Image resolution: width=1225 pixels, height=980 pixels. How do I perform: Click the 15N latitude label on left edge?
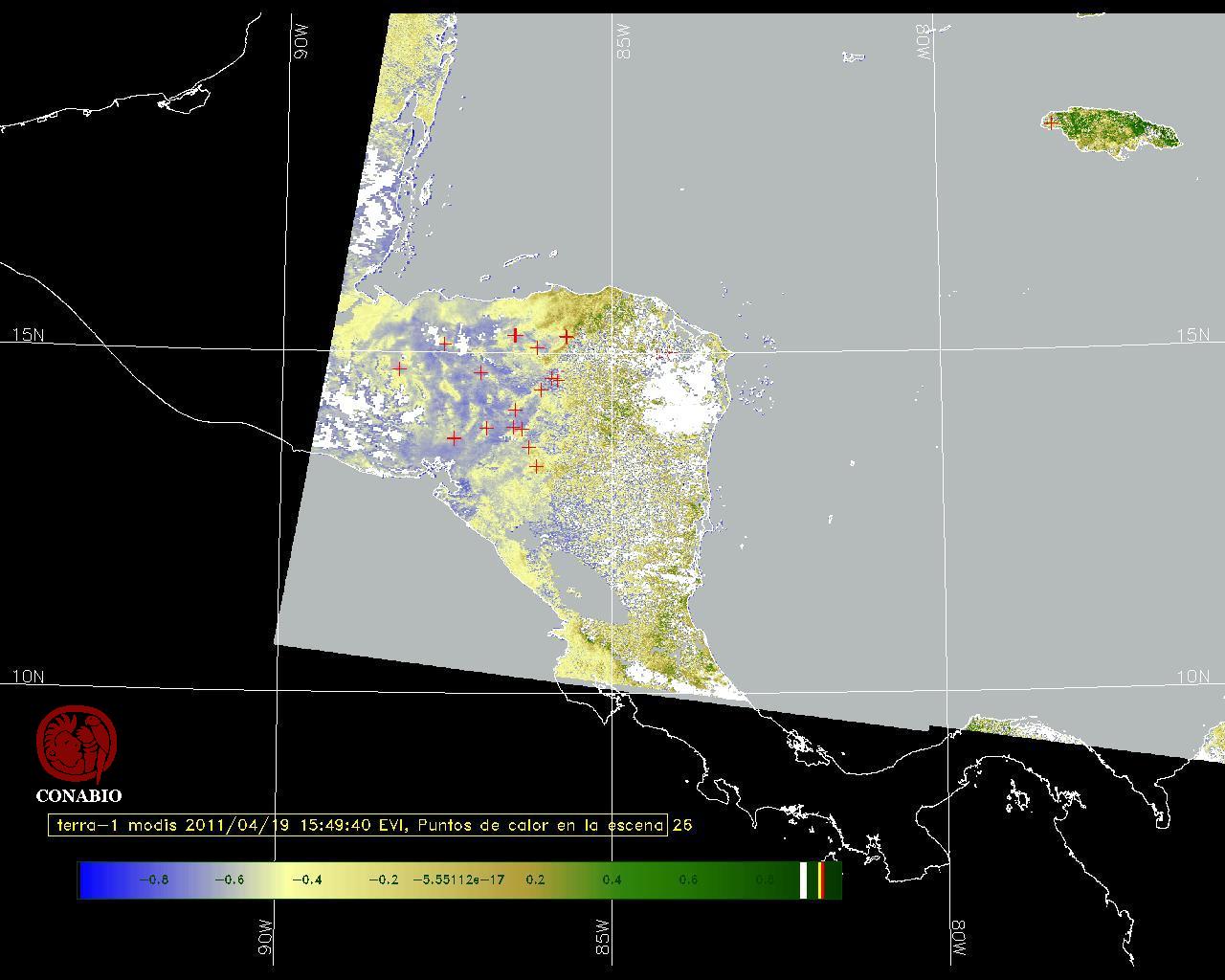click(x=28, y=335)
